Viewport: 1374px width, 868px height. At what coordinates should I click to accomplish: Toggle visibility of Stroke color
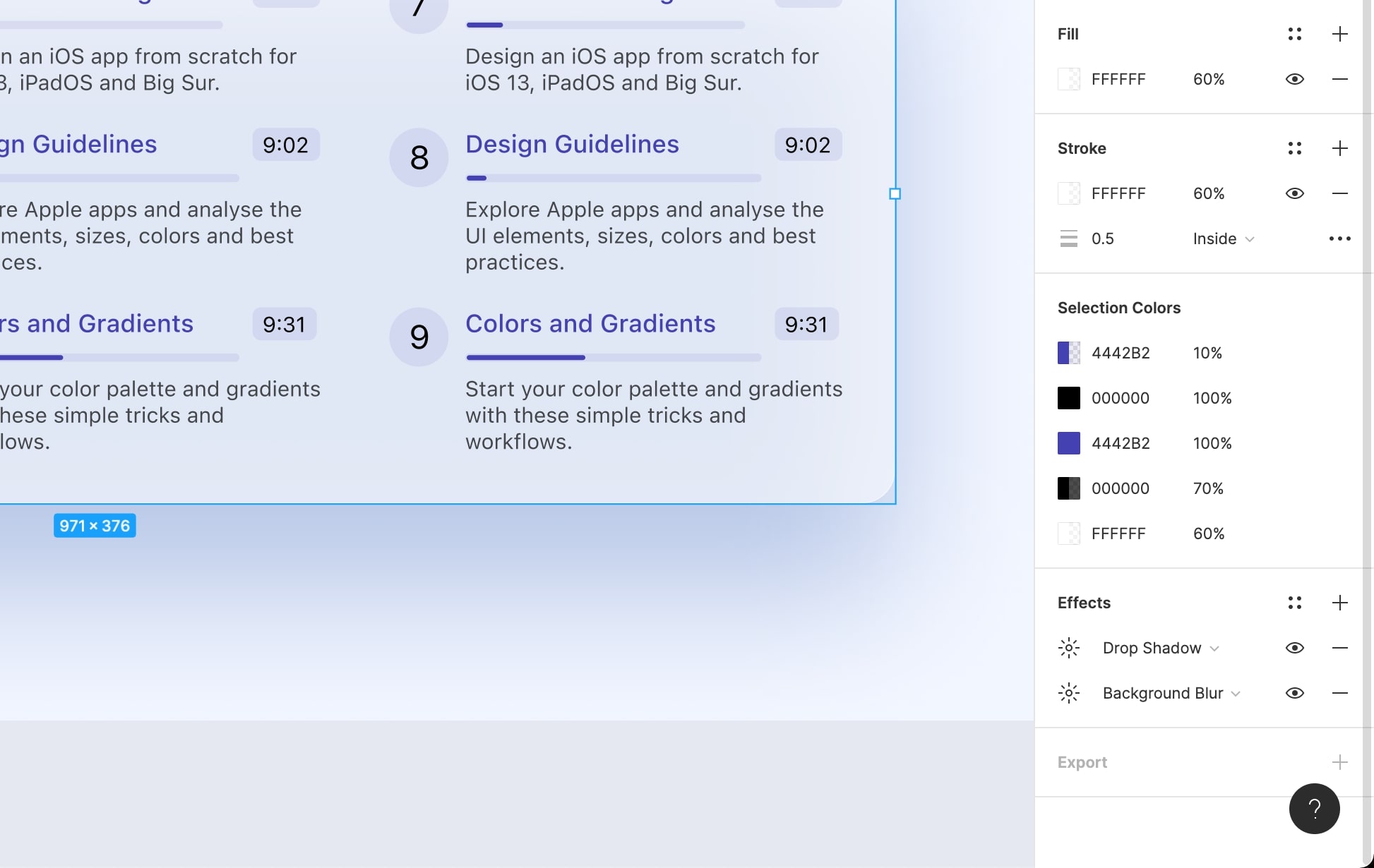pos(1294,193)
